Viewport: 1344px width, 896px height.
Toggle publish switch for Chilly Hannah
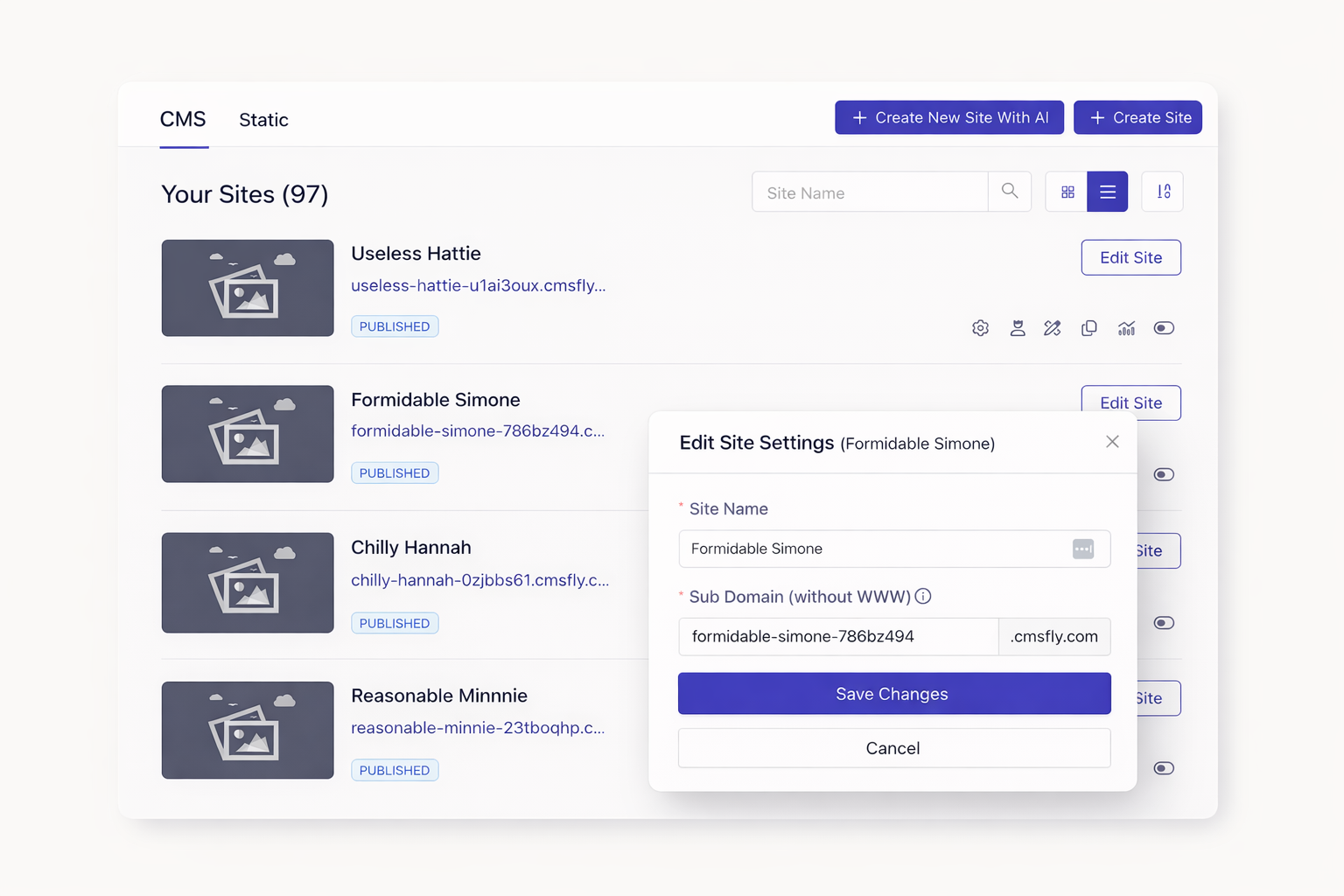1163,623
